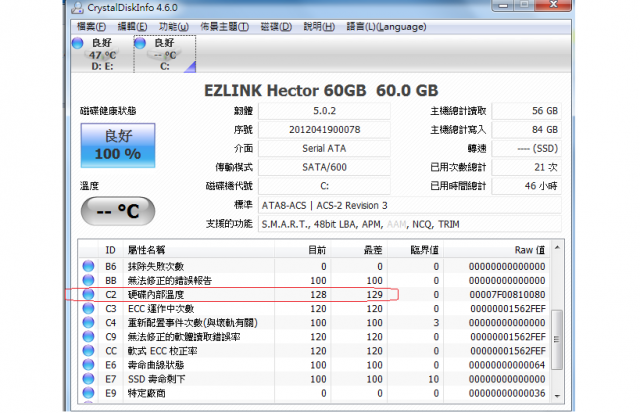
Task: Close the CrystalDiskInfo window
Action: click(x=553, y=5)
